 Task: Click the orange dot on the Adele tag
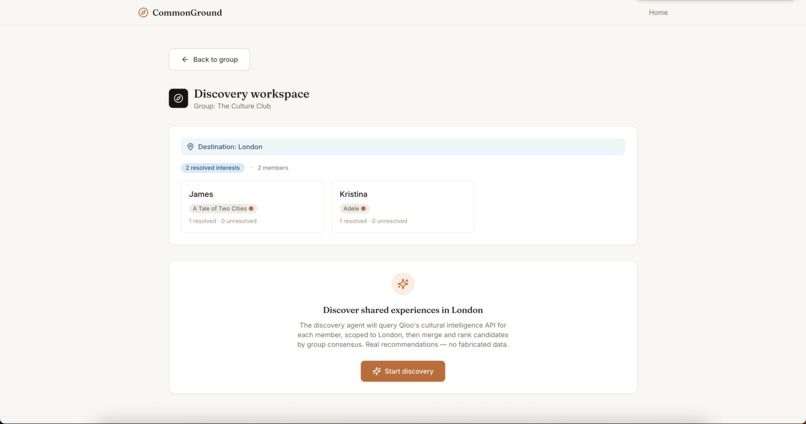(363, 209)
